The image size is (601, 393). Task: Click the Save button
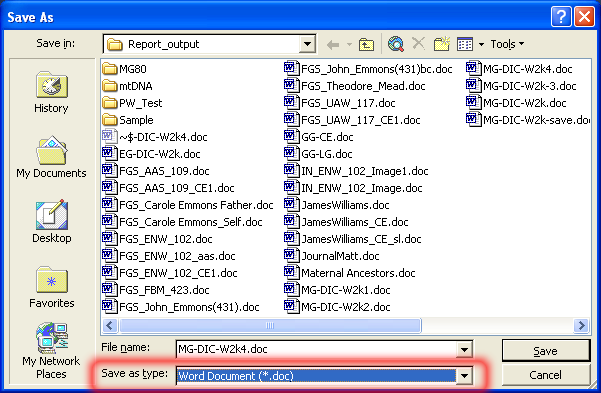[x=545, y=350]
